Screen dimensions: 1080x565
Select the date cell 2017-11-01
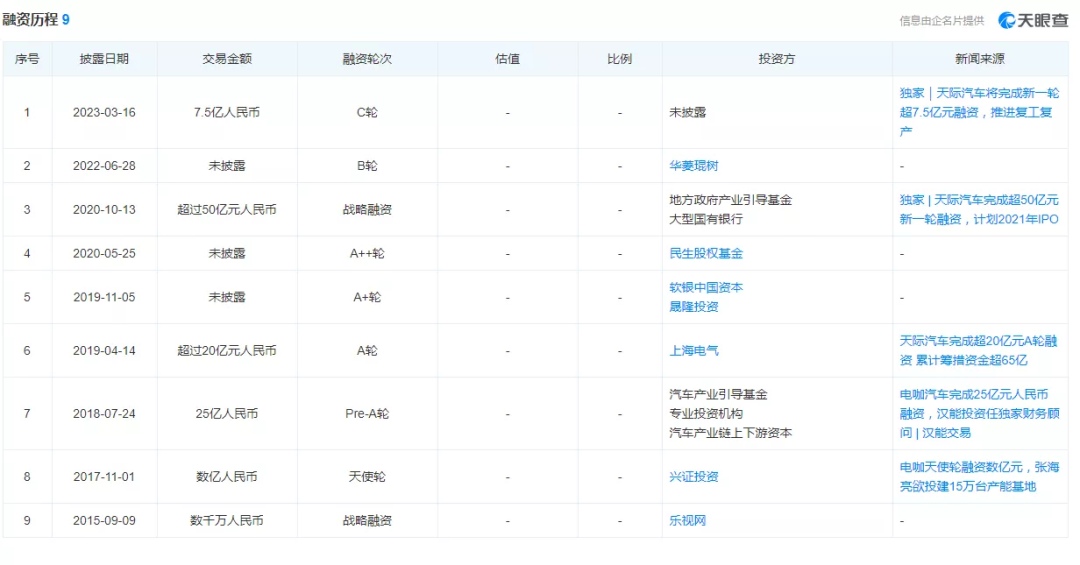click(x=104, y=477)
